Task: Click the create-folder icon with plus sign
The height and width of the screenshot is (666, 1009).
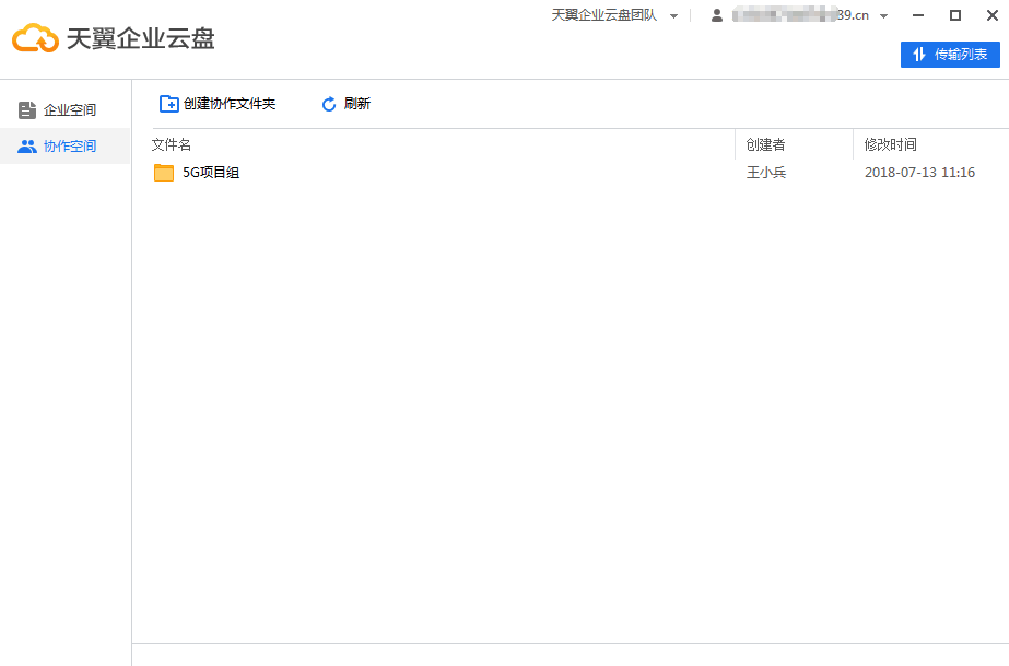Action: tap(169, 103)
